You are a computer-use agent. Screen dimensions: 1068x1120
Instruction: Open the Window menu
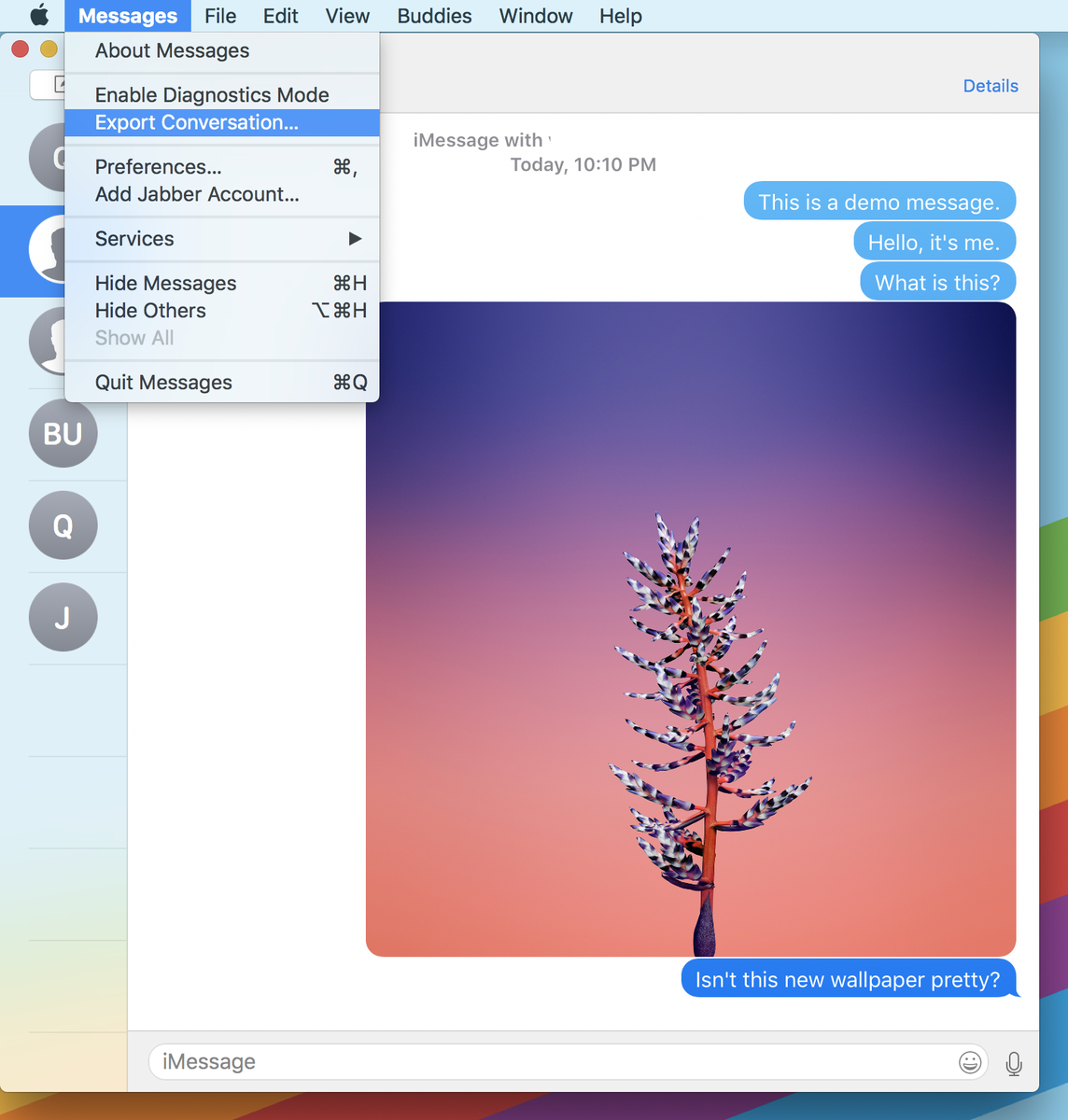tap(536, 16)
